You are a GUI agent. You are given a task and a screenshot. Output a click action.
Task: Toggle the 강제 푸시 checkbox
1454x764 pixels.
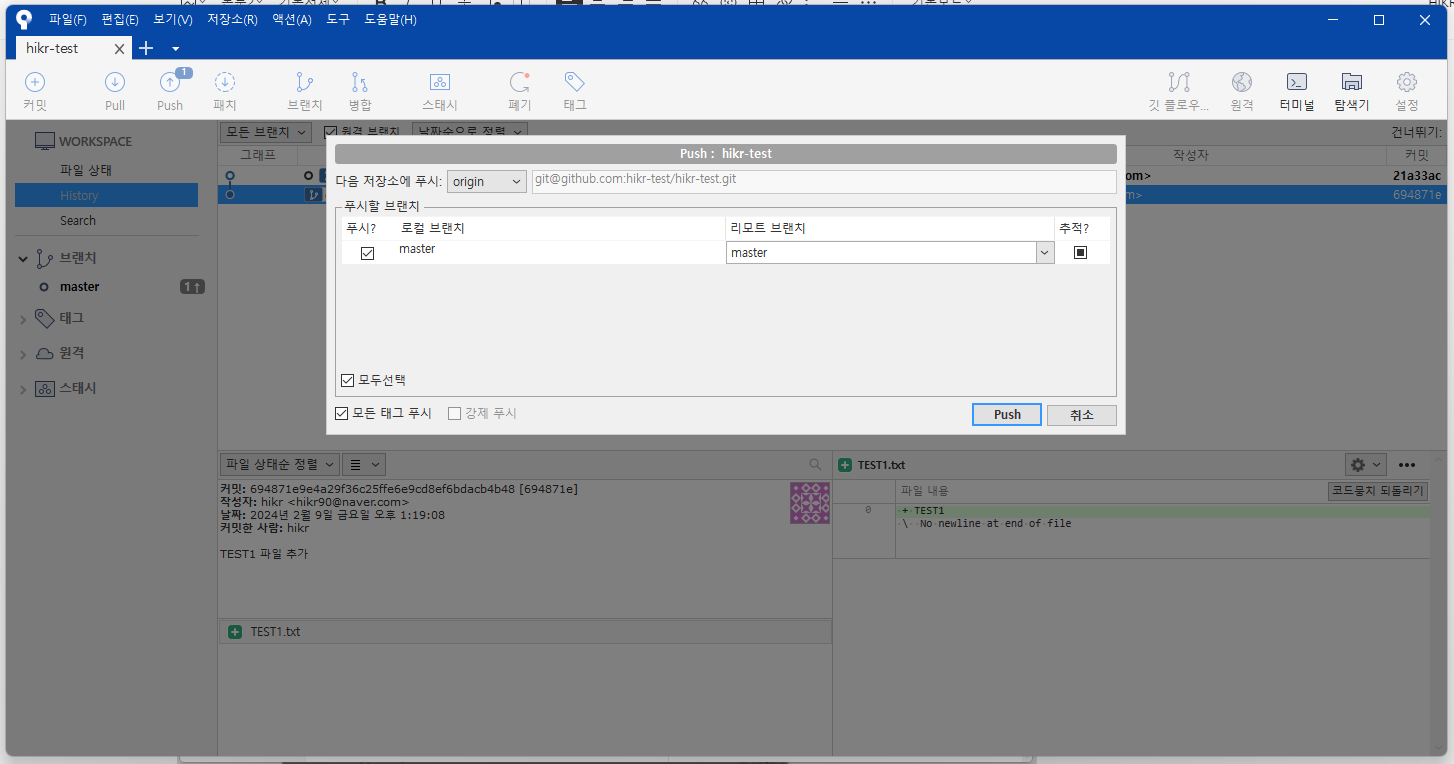[454, 413]
